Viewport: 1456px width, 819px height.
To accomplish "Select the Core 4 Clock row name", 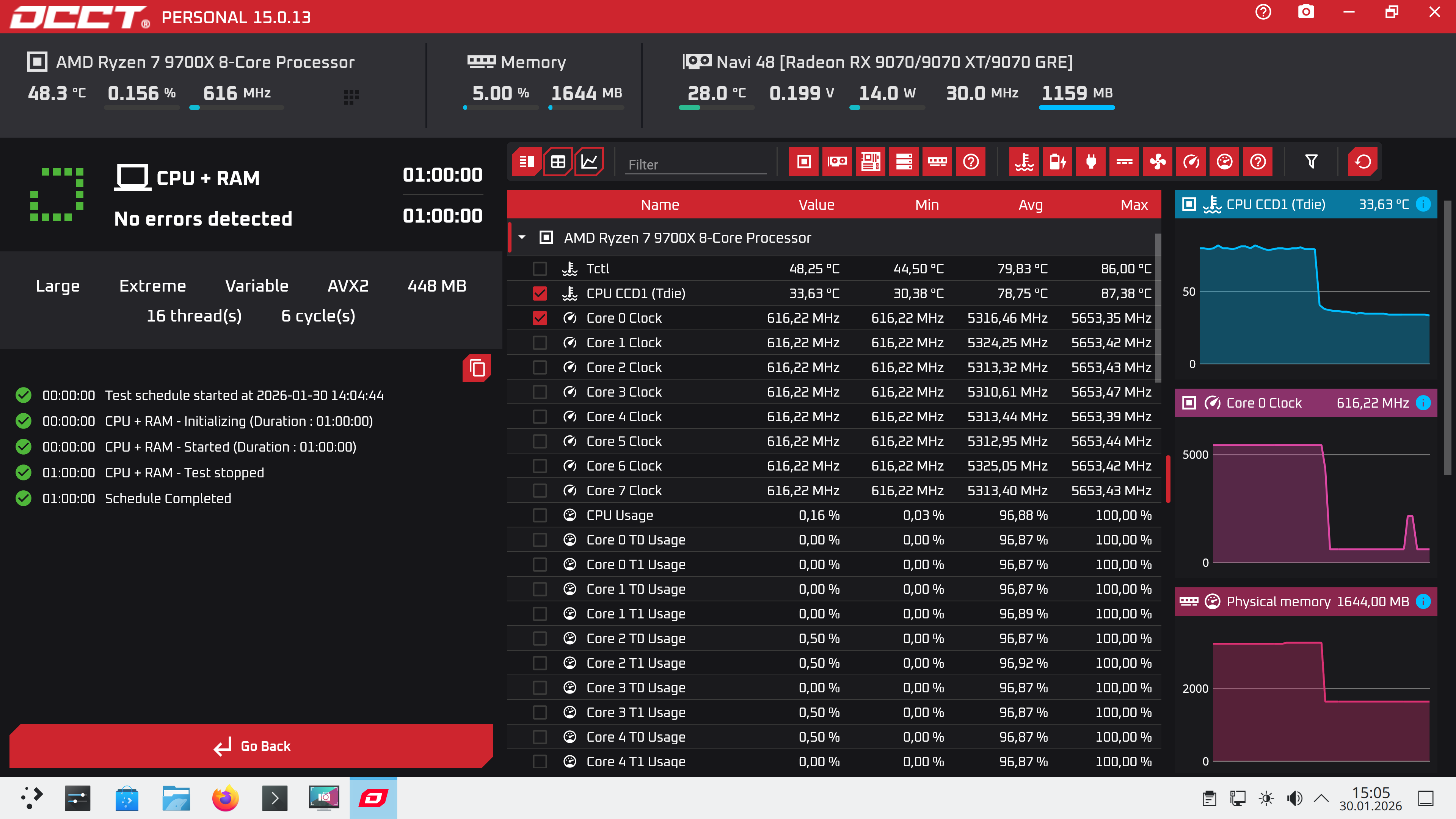I will (x=624, y=417).
